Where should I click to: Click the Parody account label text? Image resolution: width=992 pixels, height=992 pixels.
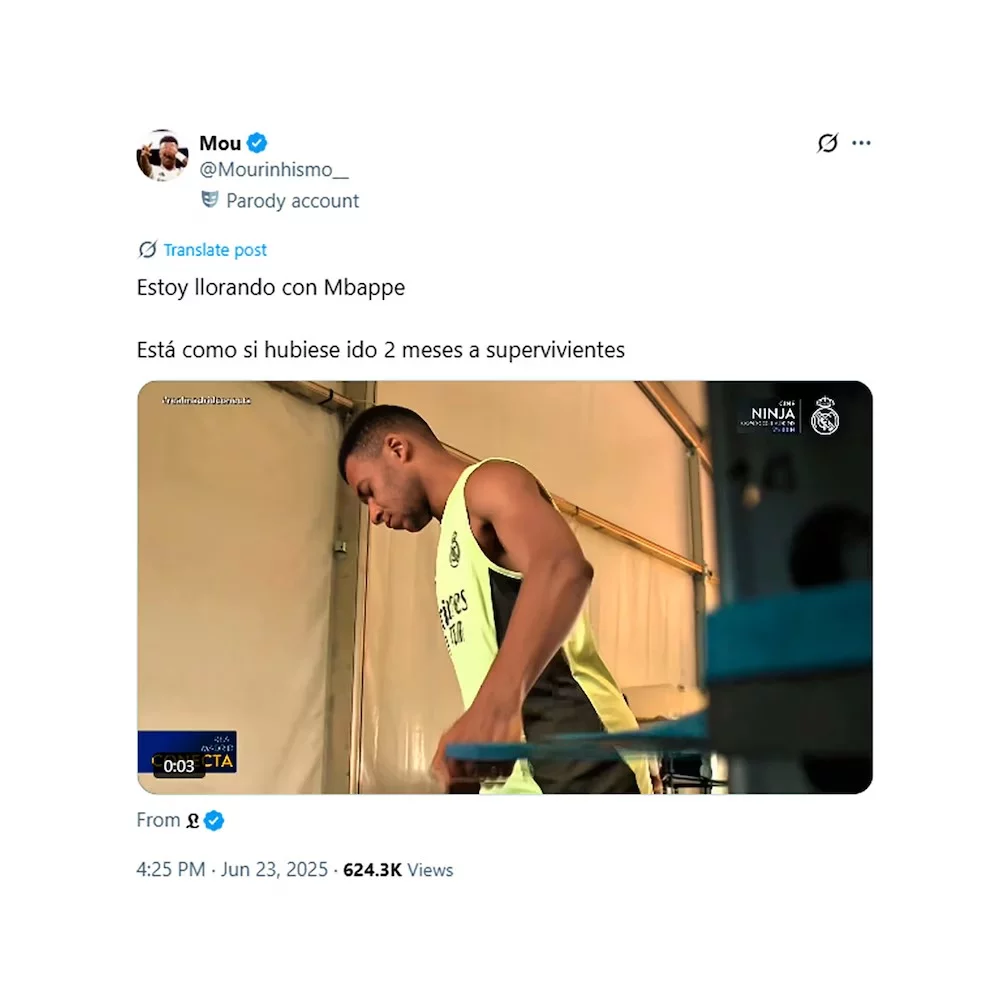[292, 201]
